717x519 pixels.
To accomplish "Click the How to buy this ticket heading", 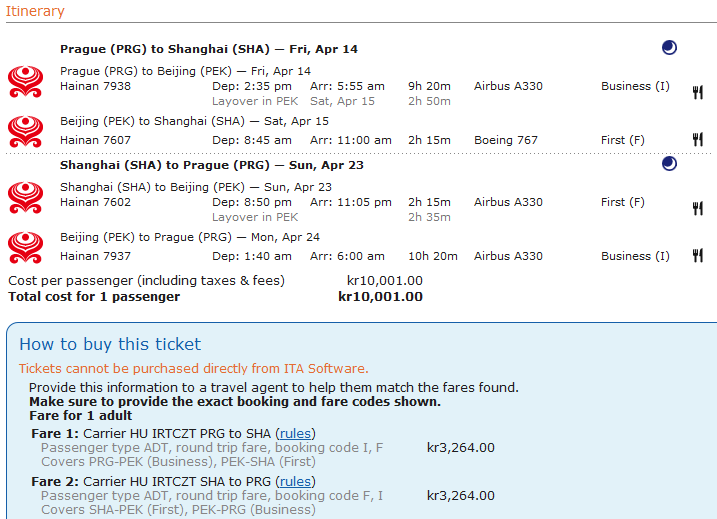I will pyautogui.click(x=110, y=345).
